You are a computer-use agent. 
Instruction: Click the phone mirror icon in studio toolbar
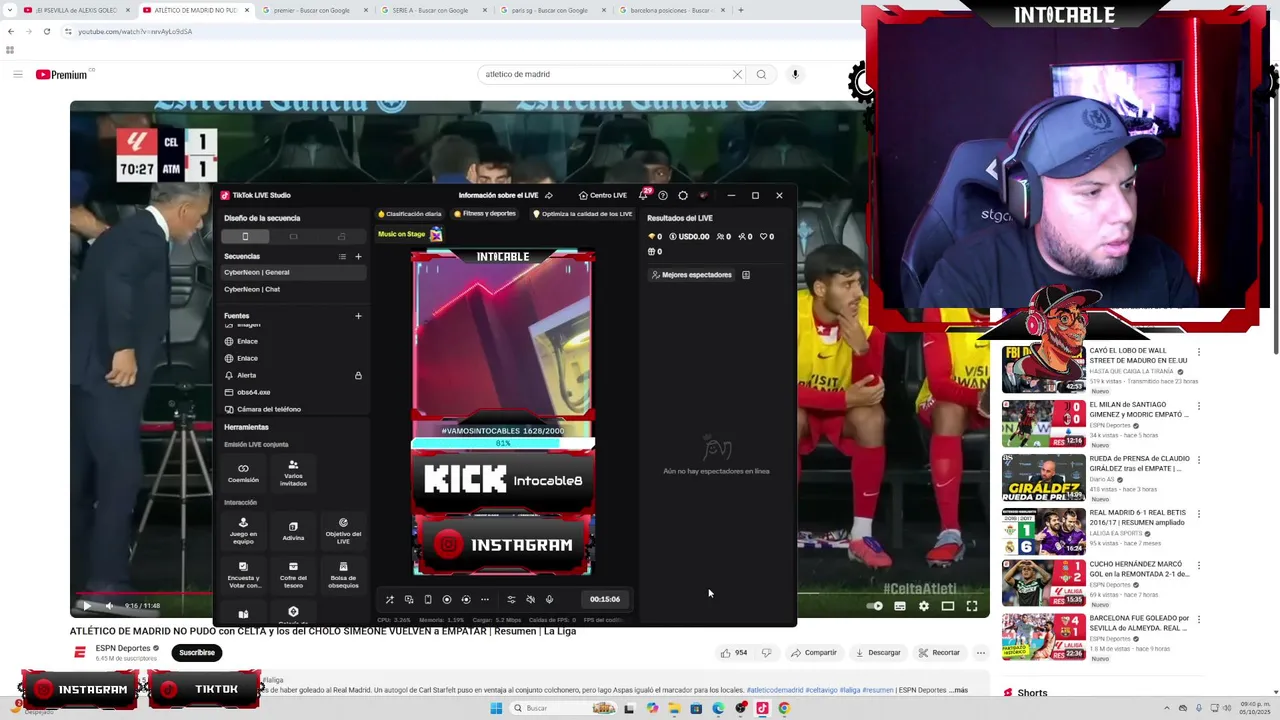pyautogui.click(x=428, y=599)
